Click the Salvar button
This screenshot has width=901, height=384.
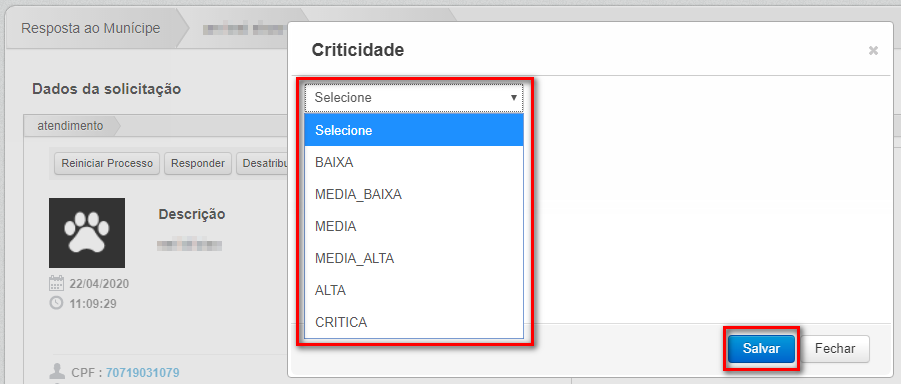[761, 349]
